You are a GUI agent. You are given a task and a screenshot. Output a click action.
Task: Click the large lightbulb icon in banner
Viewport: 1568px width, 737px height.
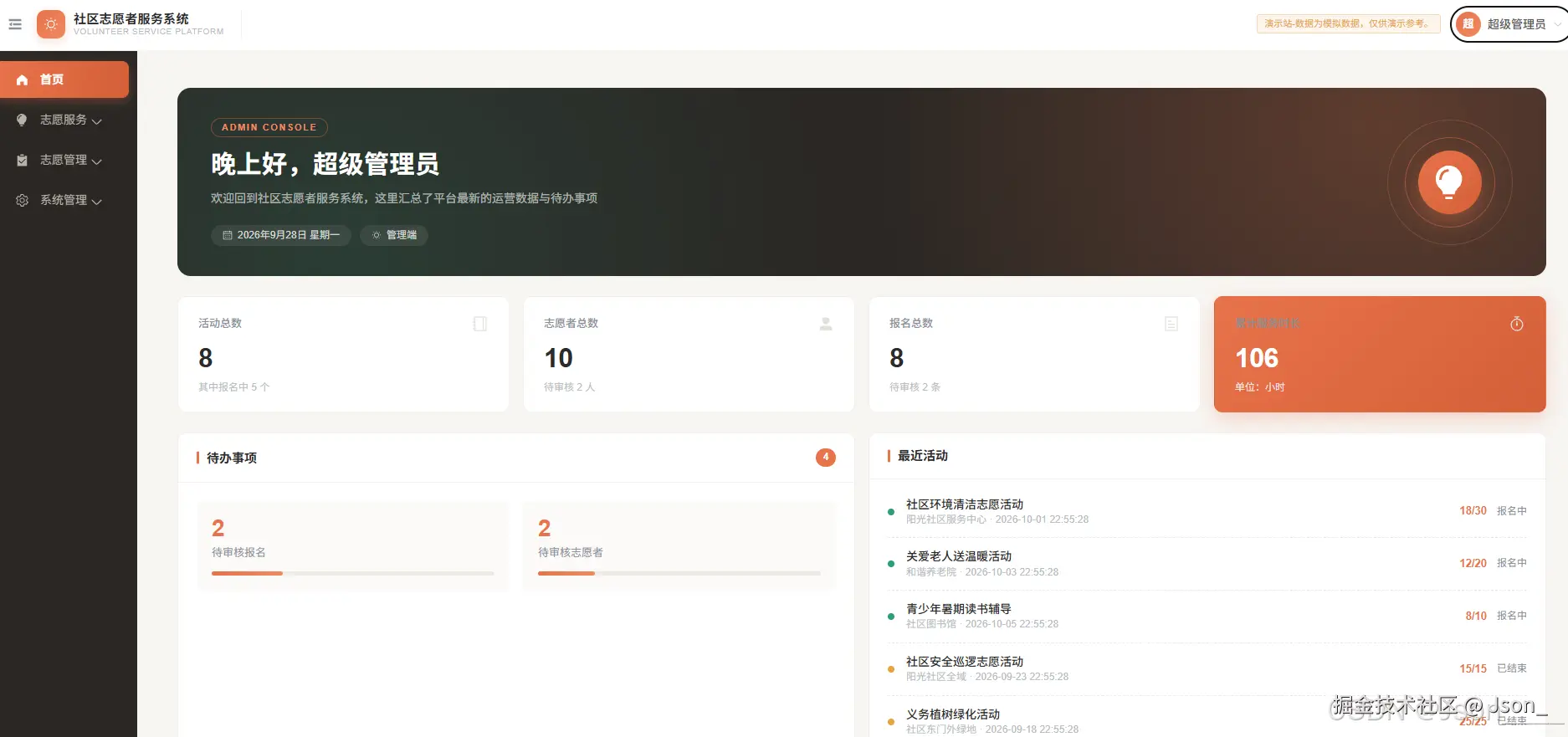pos(1449,182)
